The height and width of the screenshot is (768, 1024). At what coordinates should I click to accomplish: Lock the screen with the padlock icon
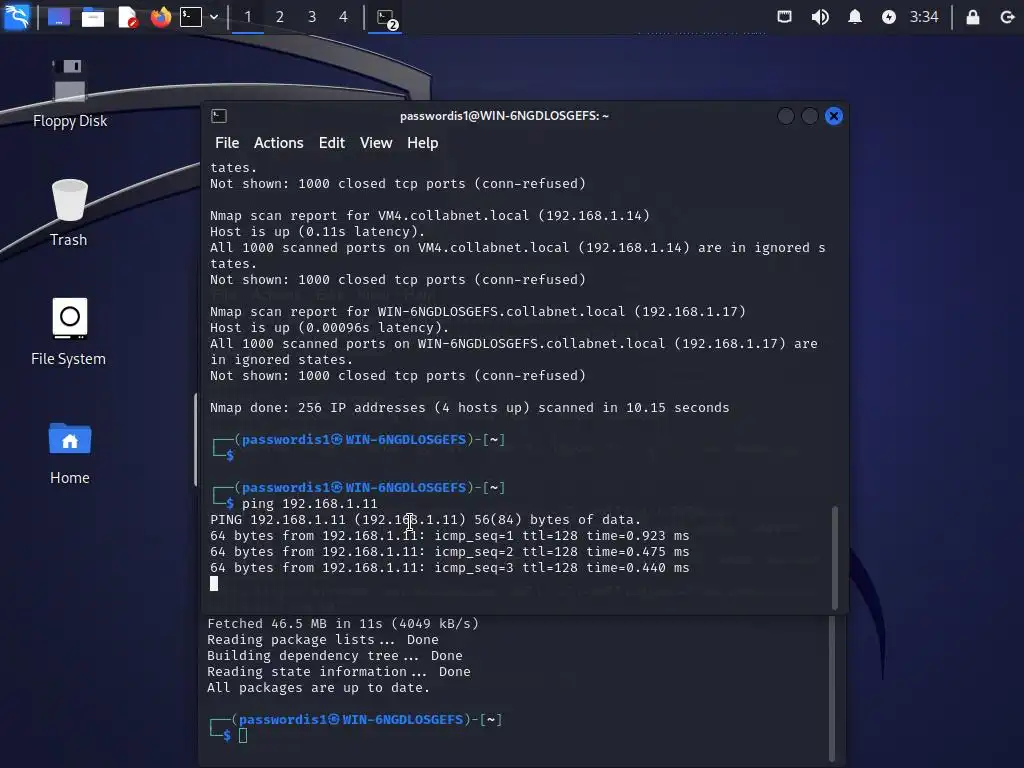[972, 17]
